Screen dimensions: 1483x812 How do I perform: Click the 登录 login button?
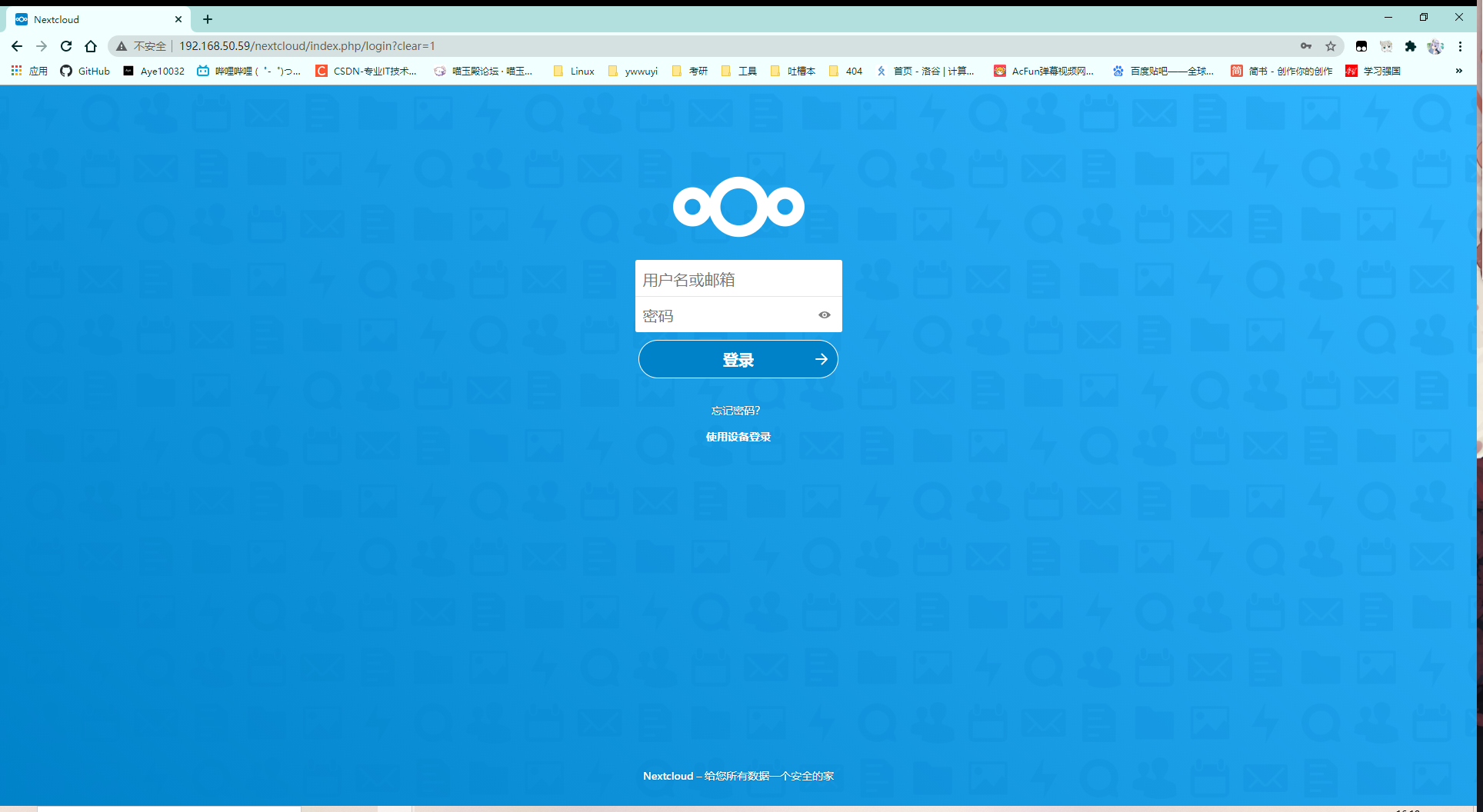coord(738,359)
